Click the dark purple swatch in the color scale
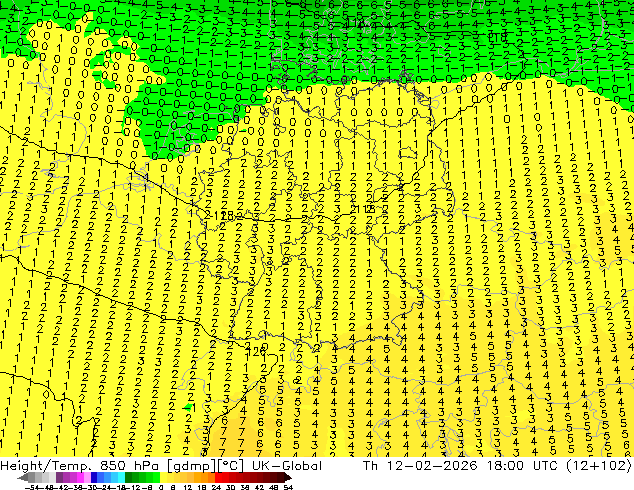This screenshot has width=634, height=490. (59, 477)
